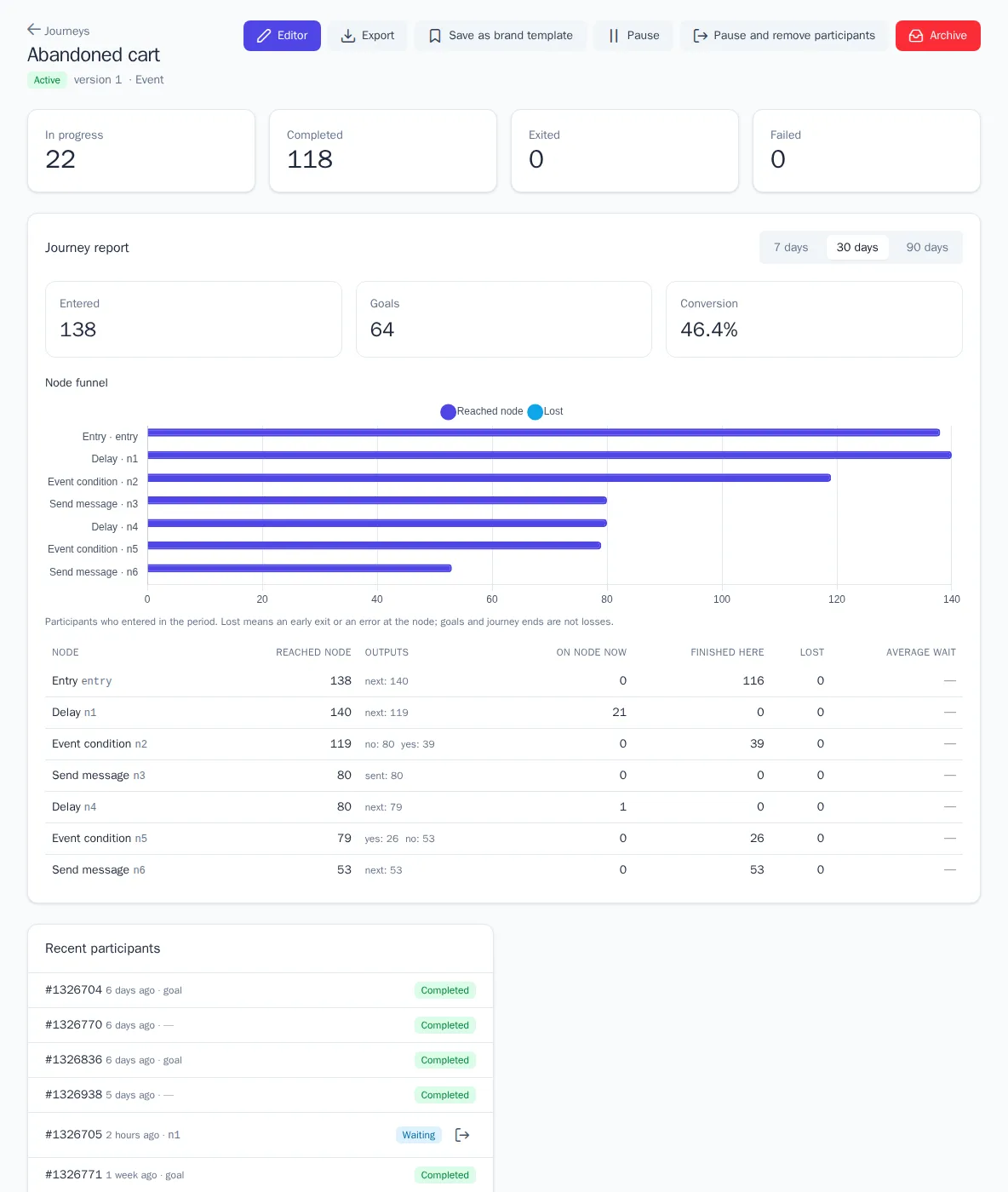This screenshot has height=1192, width=1008.
Task: Select the In progress 22 card
Action: click(141, 151)
